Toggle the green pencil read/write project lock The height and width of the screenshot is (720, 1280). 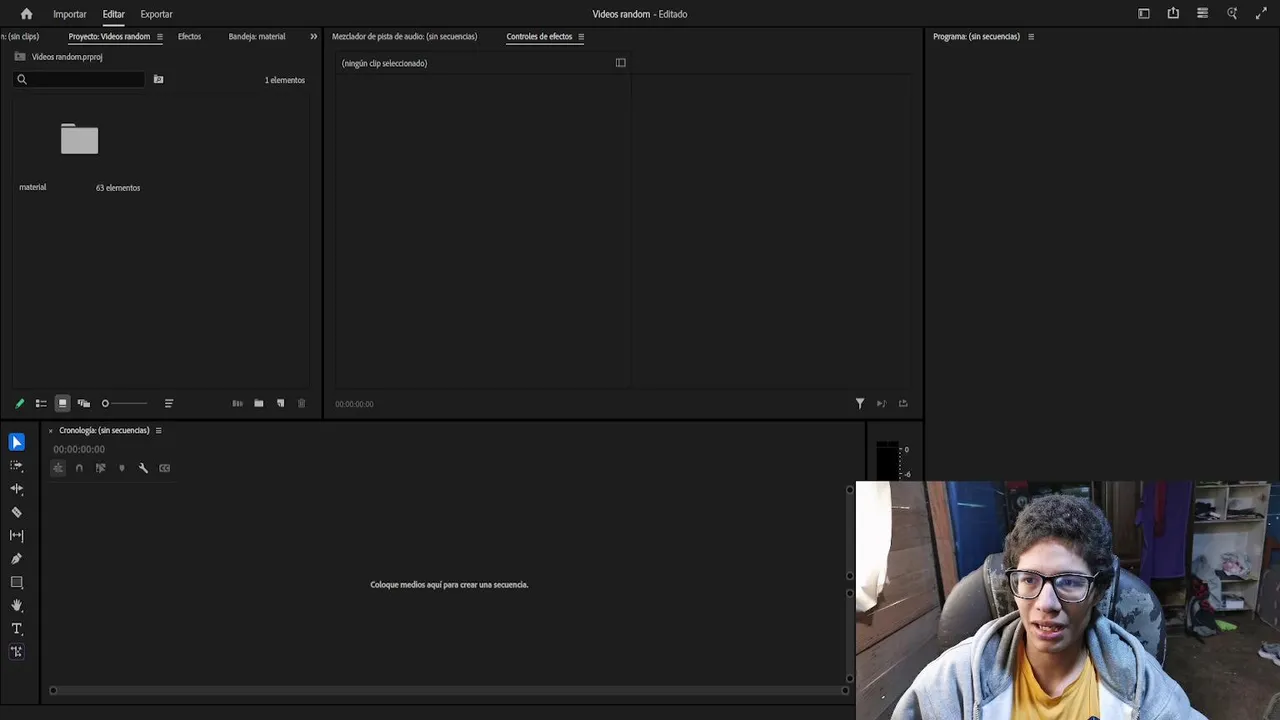(19, 404)
